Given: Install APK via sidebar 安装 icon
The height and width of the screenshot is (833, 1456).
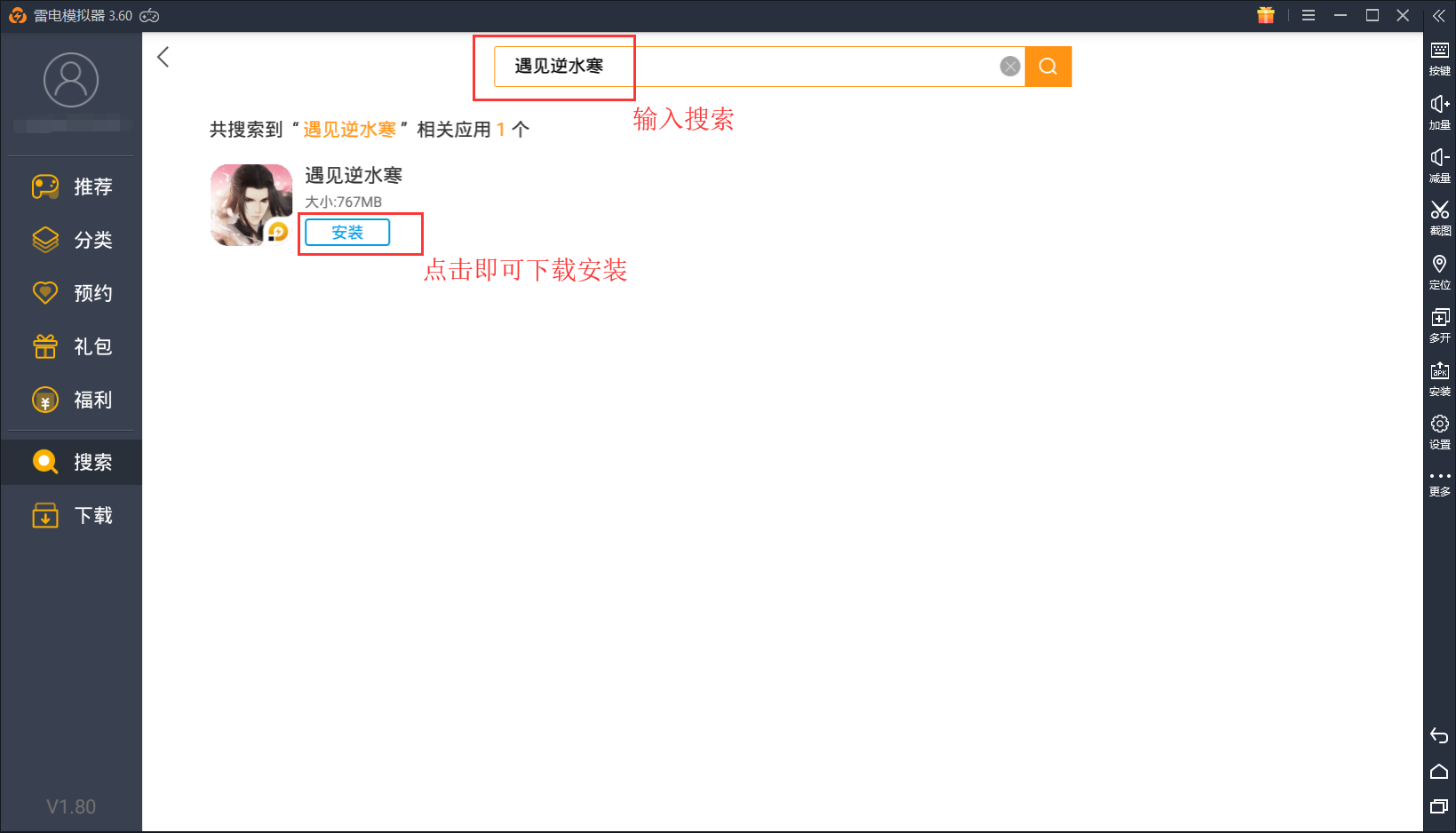Looking at the screenshot, I should click(x=1439, y=377).
